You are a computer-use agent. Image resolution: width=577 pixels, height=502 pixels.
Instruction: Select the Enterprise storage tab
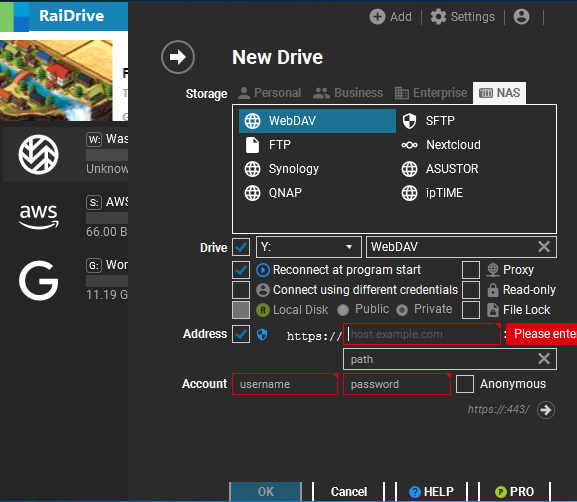point(431,93)
